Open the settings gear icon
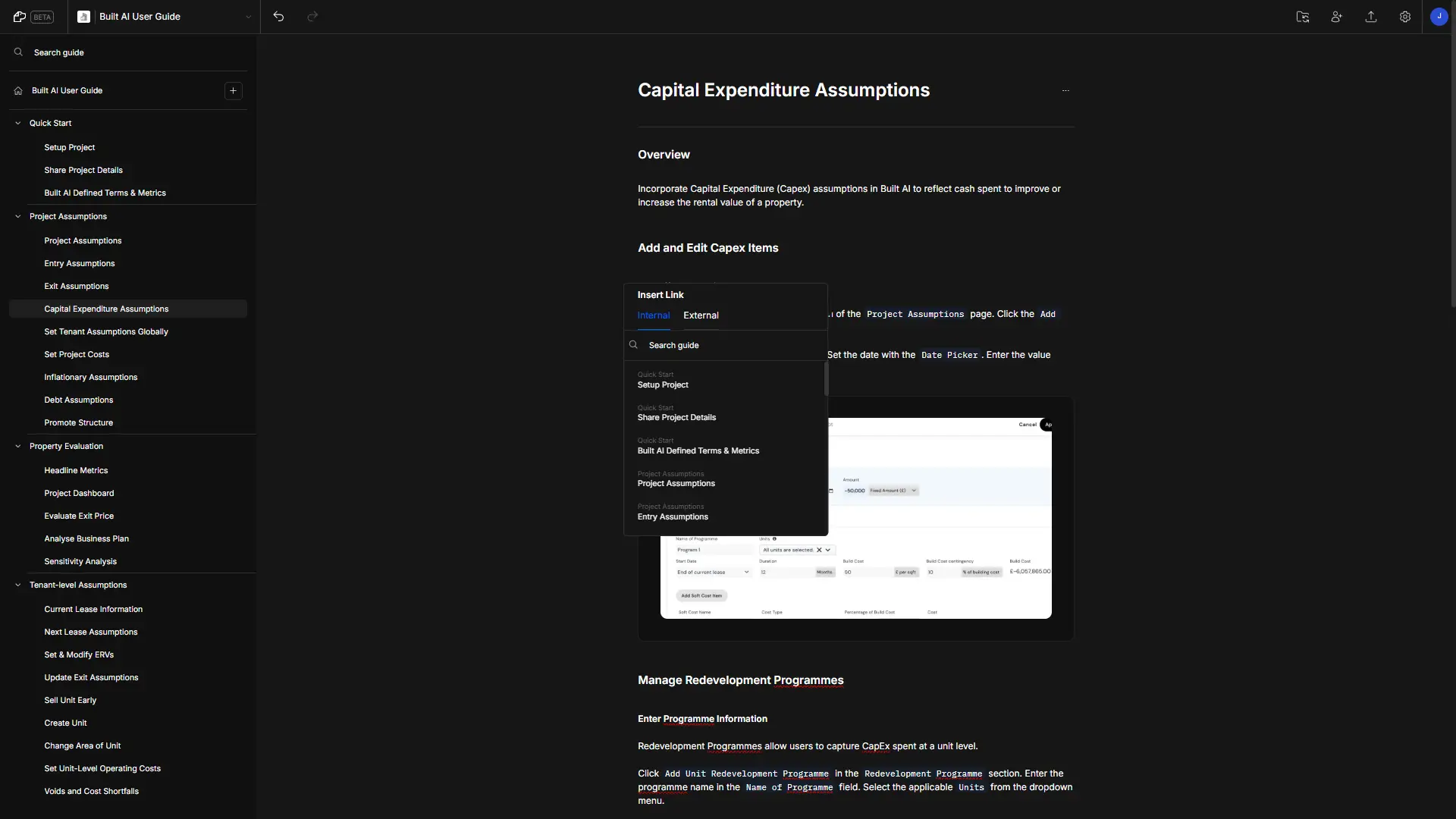 click(1405, 17)
